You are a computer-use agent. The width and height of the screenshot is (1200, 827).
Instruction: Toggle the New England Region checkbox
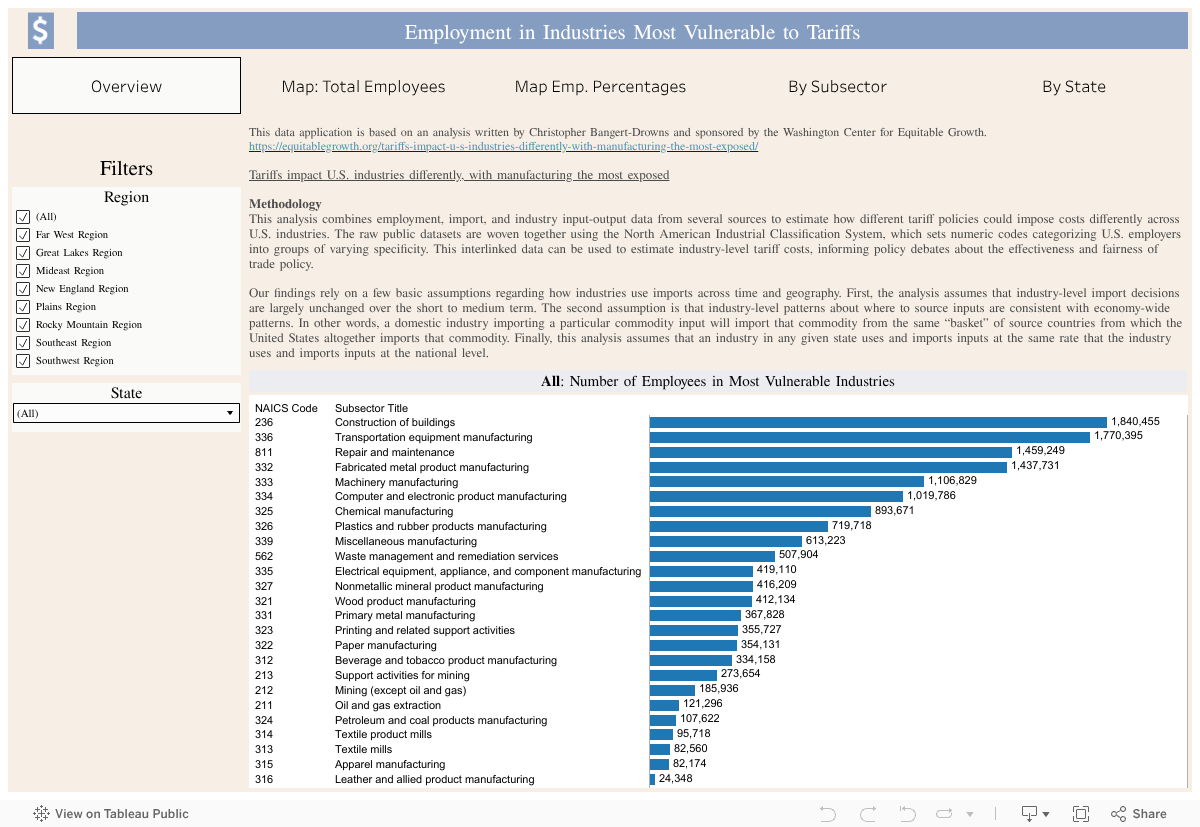tap(22, 289)
